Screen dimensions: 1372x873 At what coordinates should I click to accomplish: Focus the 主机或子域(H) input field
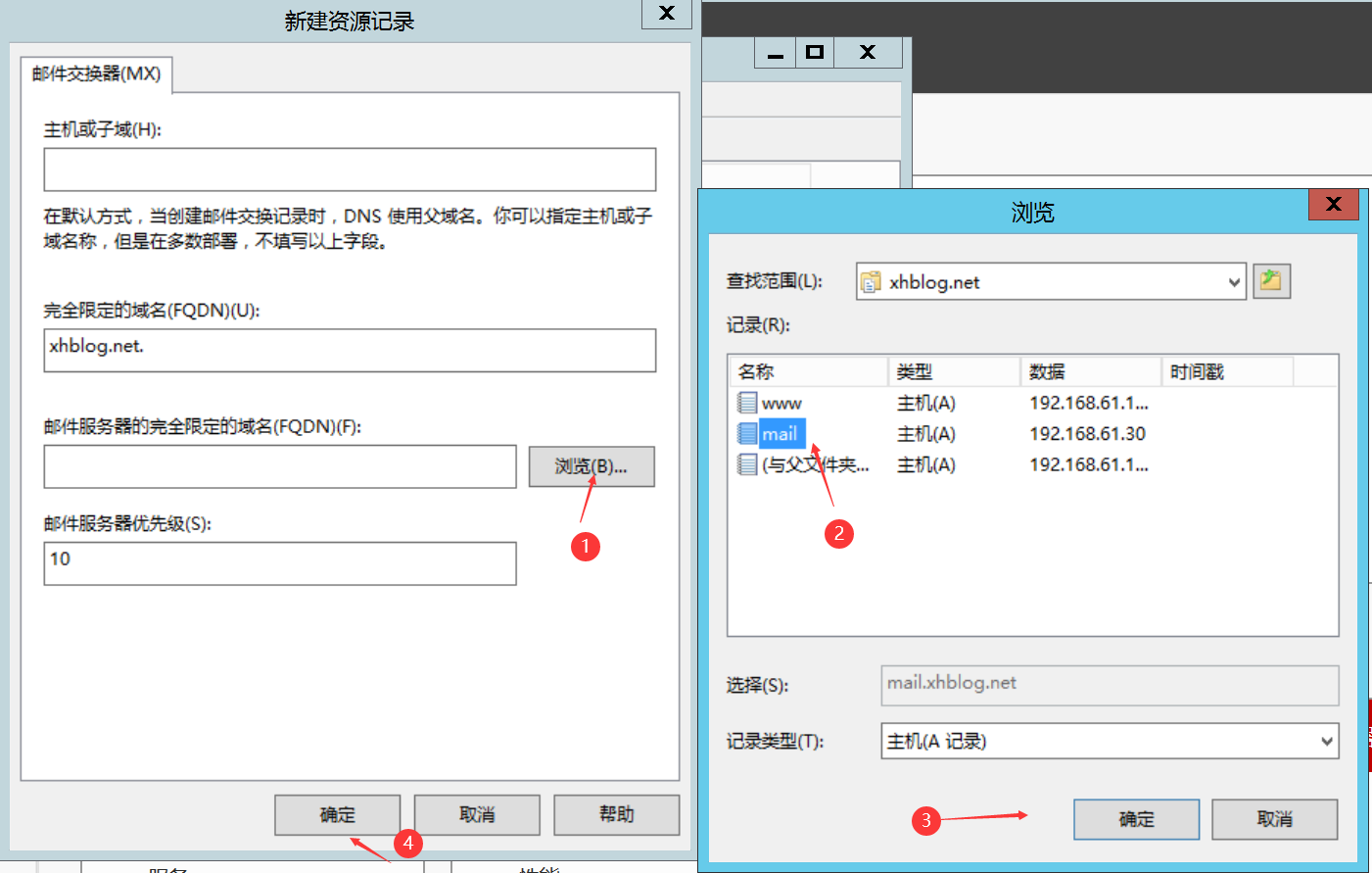click(350, 170)
